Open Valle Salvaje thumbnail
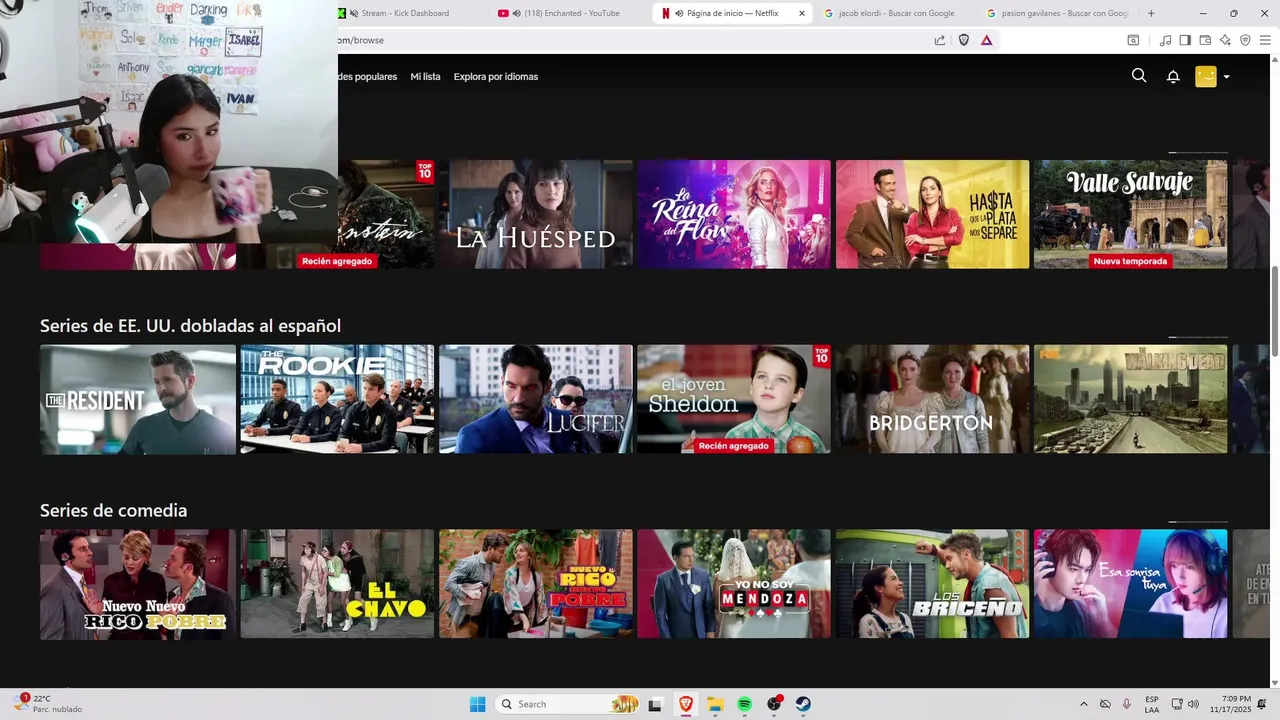Viewport: 1280px width, 720px height. tap(1131, 214)
